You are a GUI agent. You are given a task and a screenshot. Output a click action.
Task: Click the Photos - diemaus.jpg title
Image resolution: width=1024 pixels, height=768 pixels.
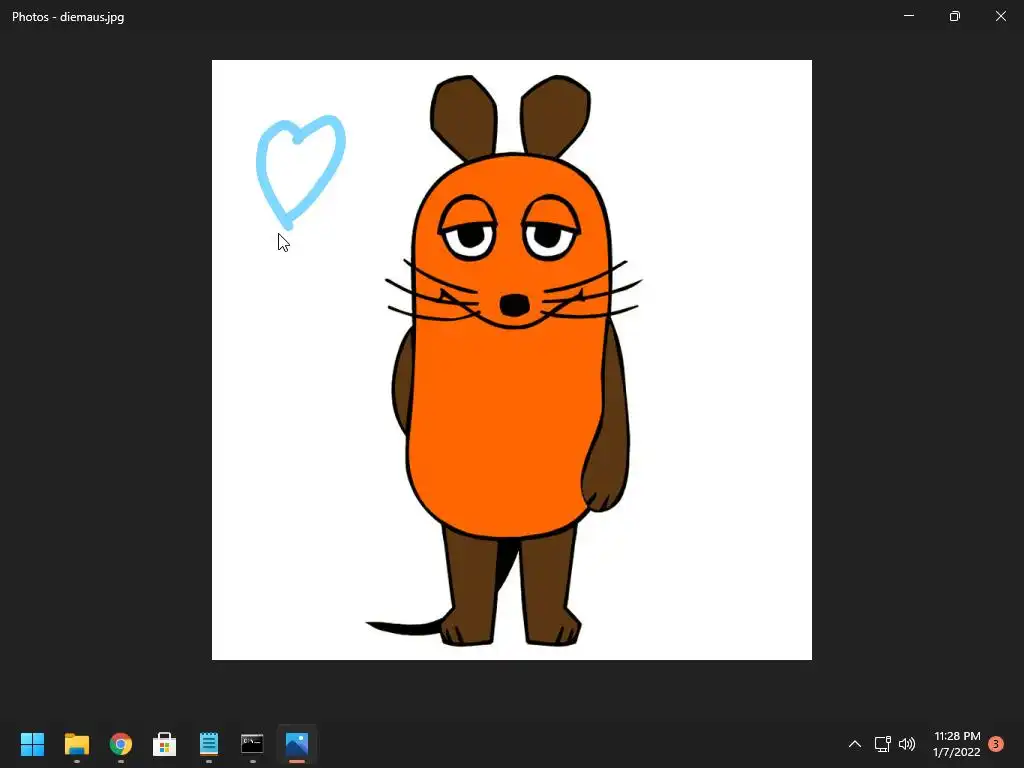(x=68, y=17)
